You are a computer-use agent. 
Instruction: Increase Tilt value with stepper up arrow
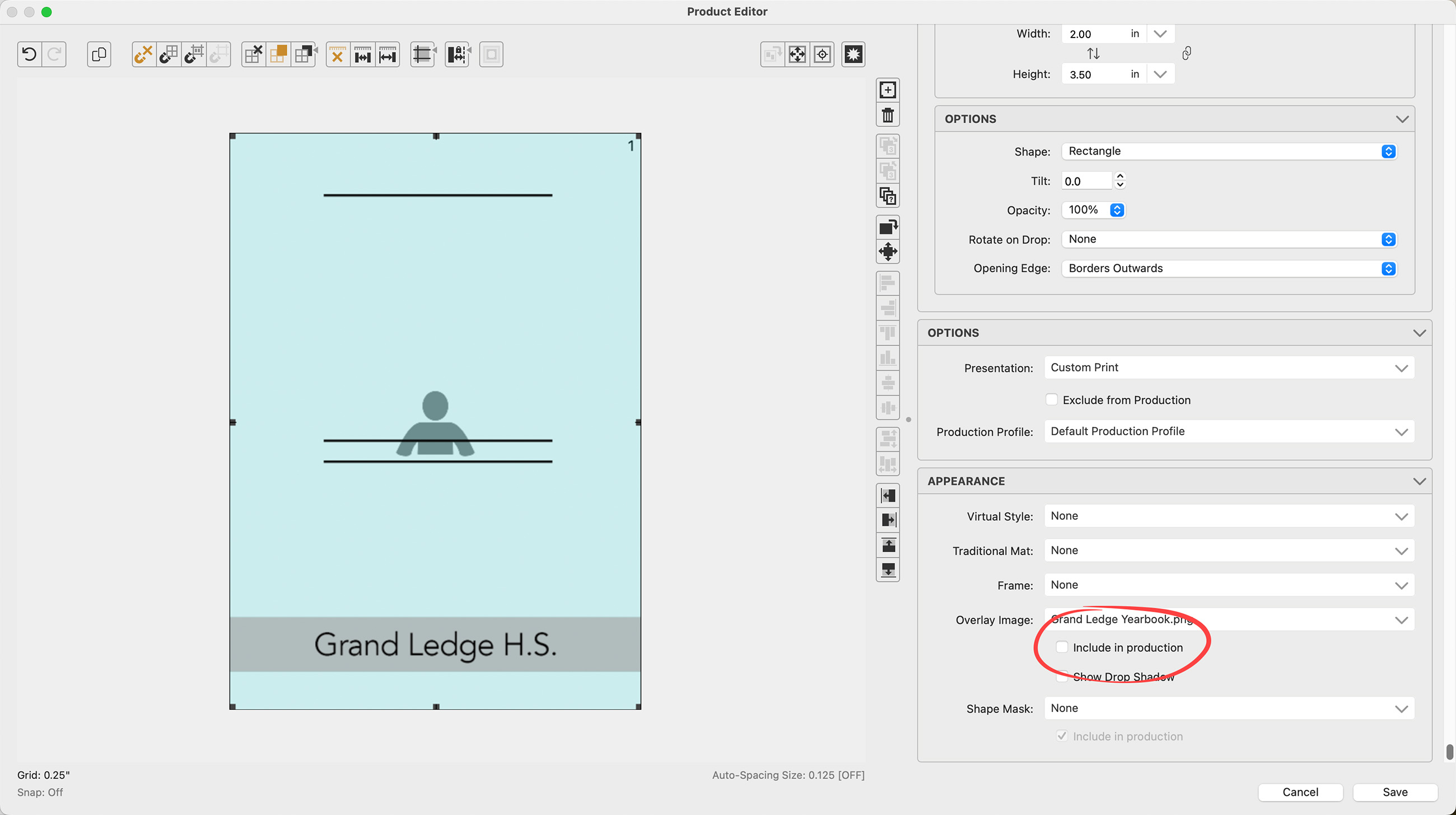tap(1120, 176)
